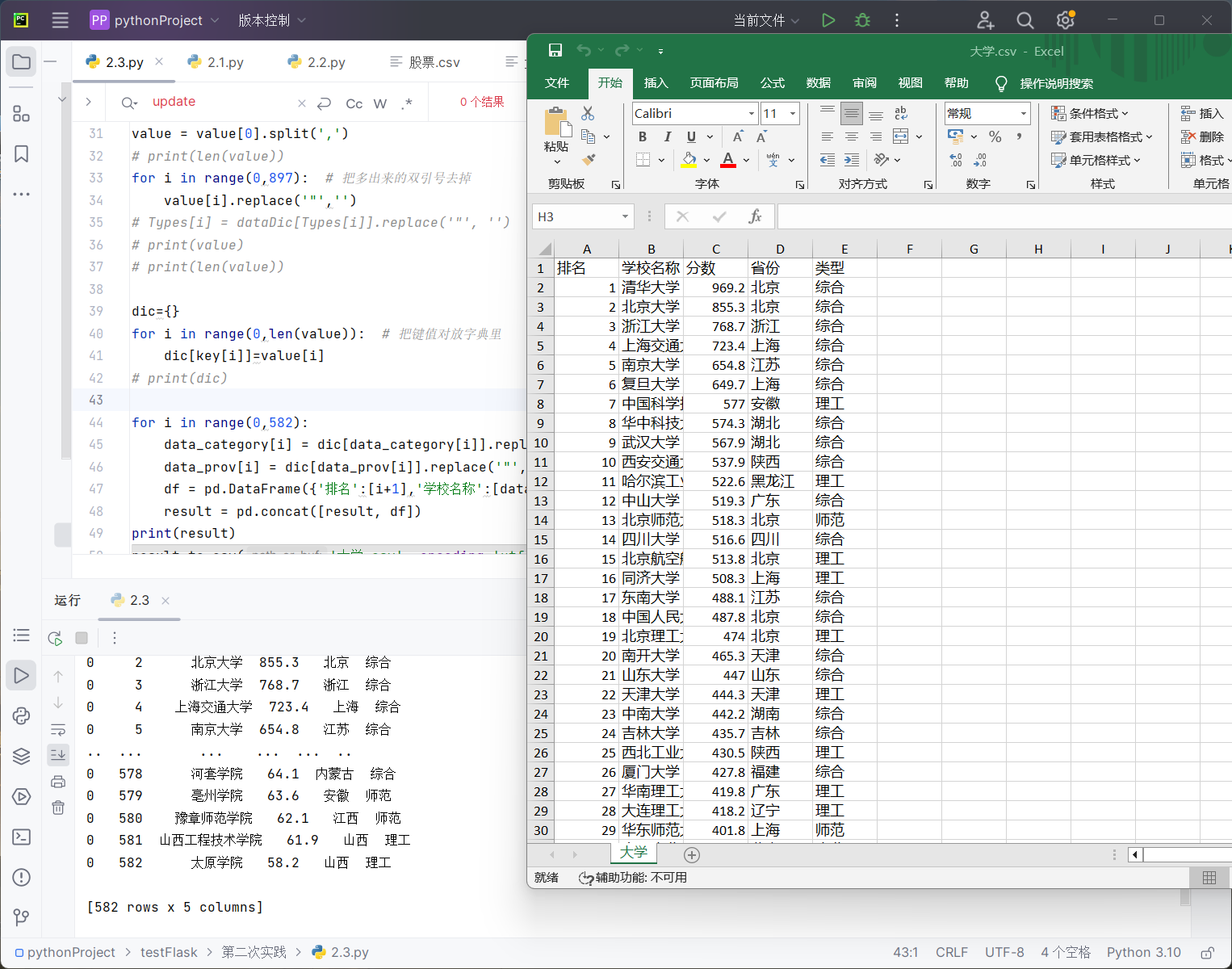The image size is (1232, 969).
Task: Open the code with me user icon
Action: pos(985,20)
